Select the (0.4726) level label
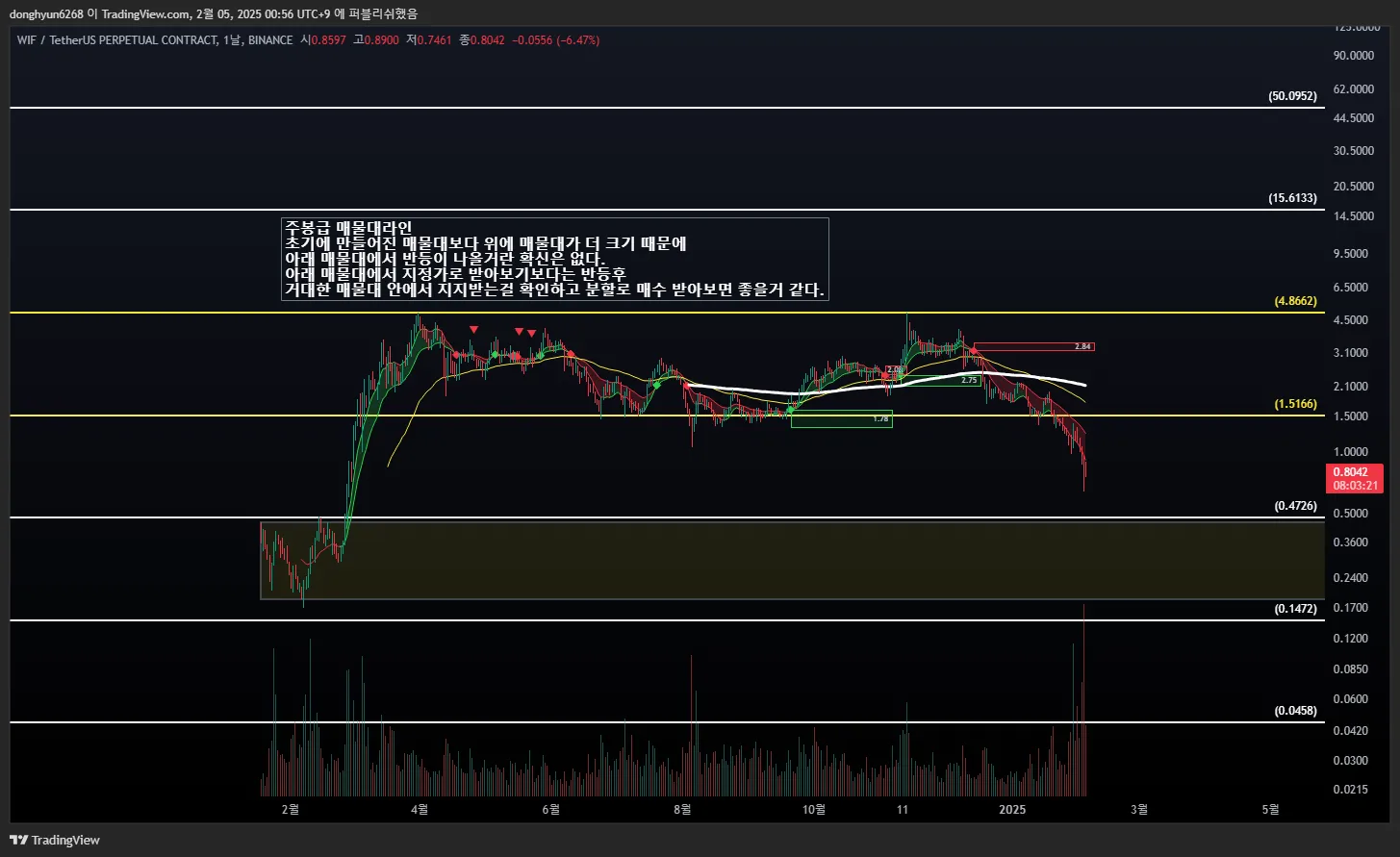 coord(1295,506)
